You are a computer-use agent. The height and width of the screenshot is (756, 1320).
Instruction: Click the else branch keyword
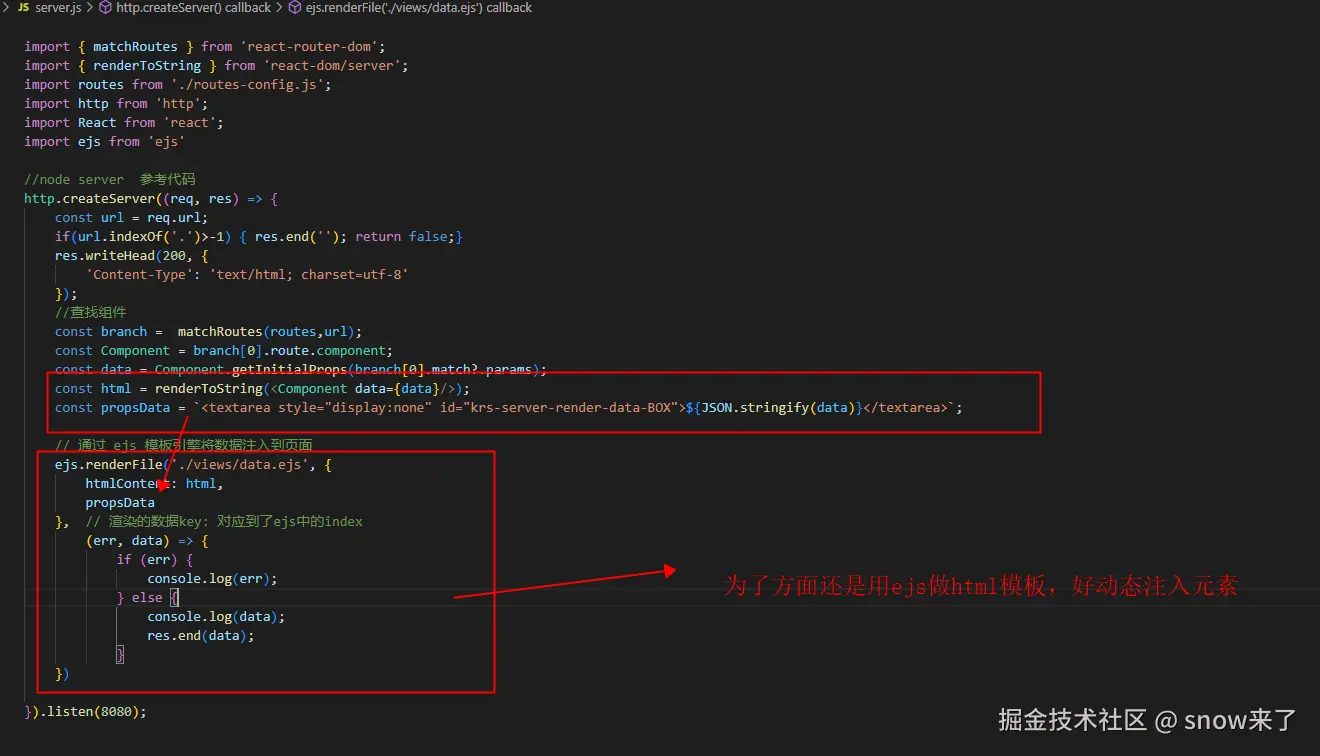pos(147,598)
